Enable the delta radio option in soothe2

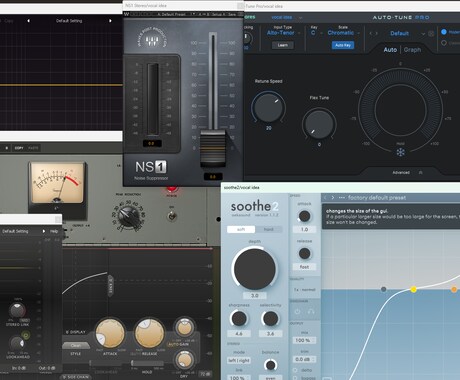pyautogui.click(x=295, y=370)
